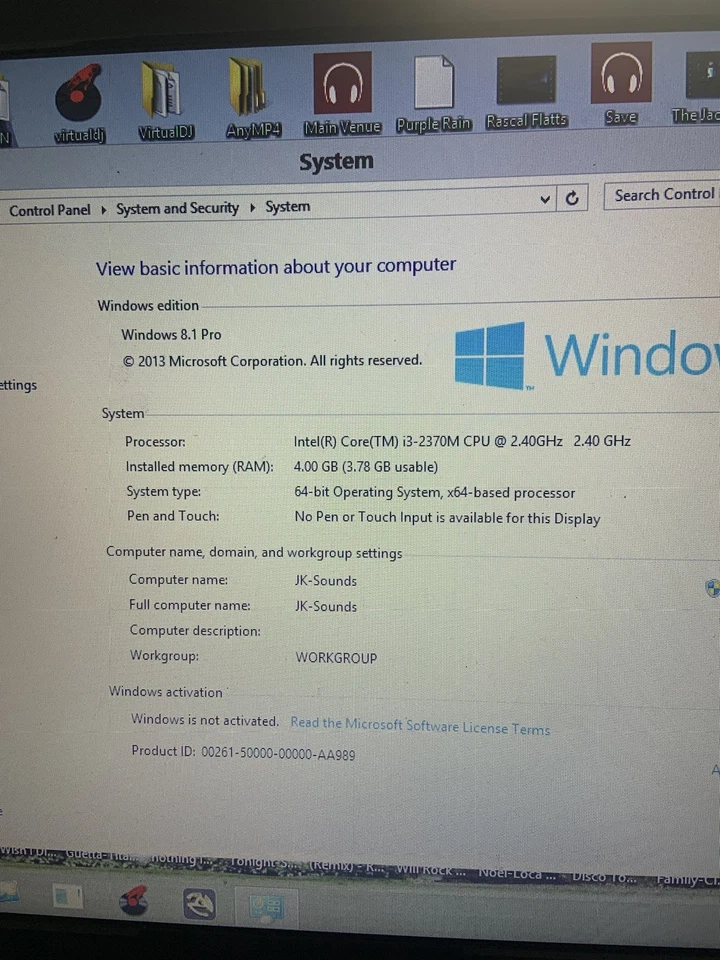Screen dimensions: 720x960
Task: Open the Save headphones icon
Action: (x=621, y=83)
